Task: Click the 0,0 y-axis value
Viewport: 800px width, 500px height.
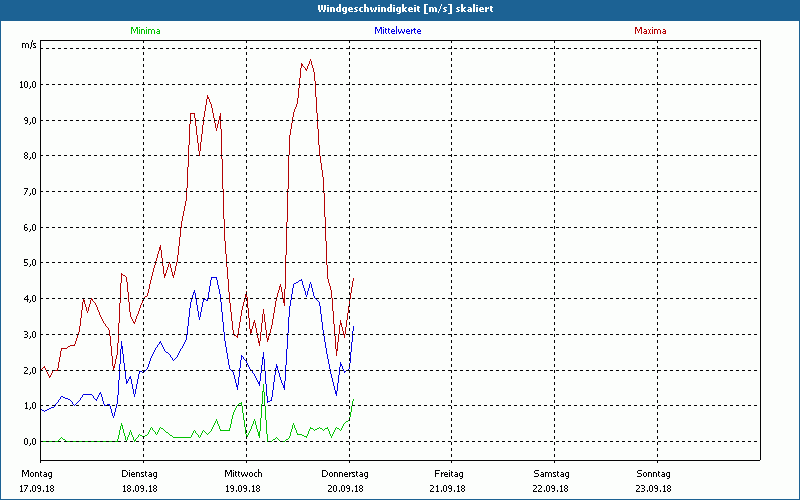Action: pos(30,441)
